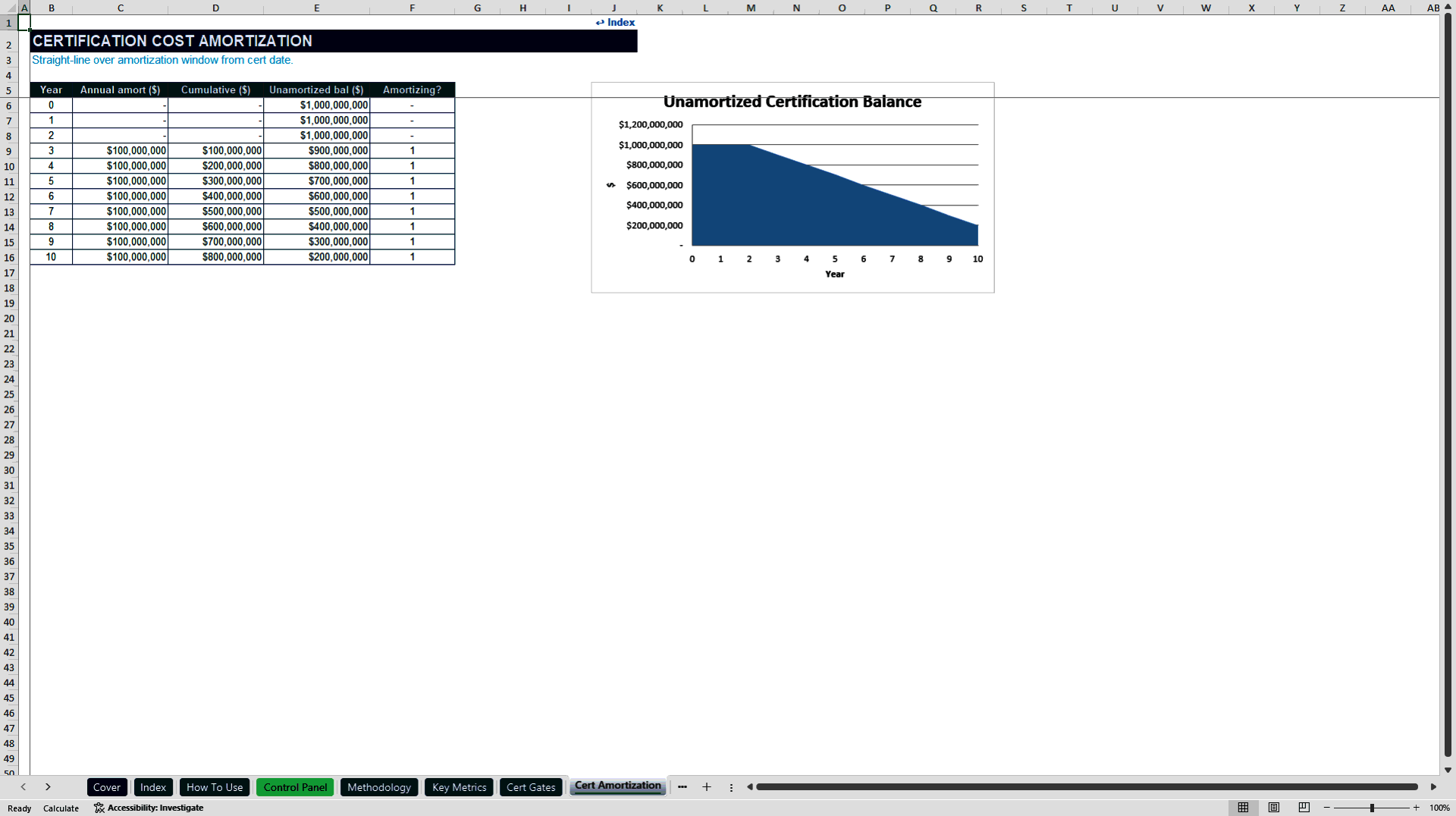Viewport: 1456px width, 816px height.
Task: Select the Amortizing? header cell
Action: [x=413, y=89]
